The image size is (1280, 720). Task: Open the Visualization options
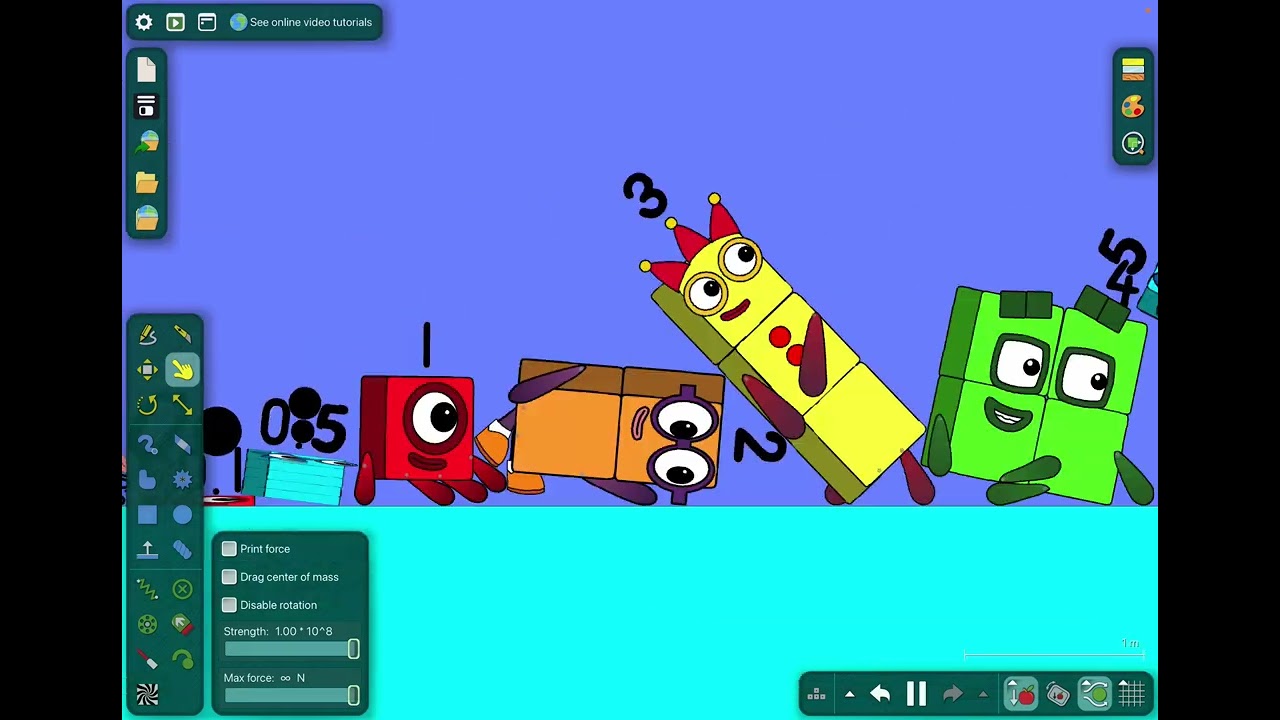1133,143
